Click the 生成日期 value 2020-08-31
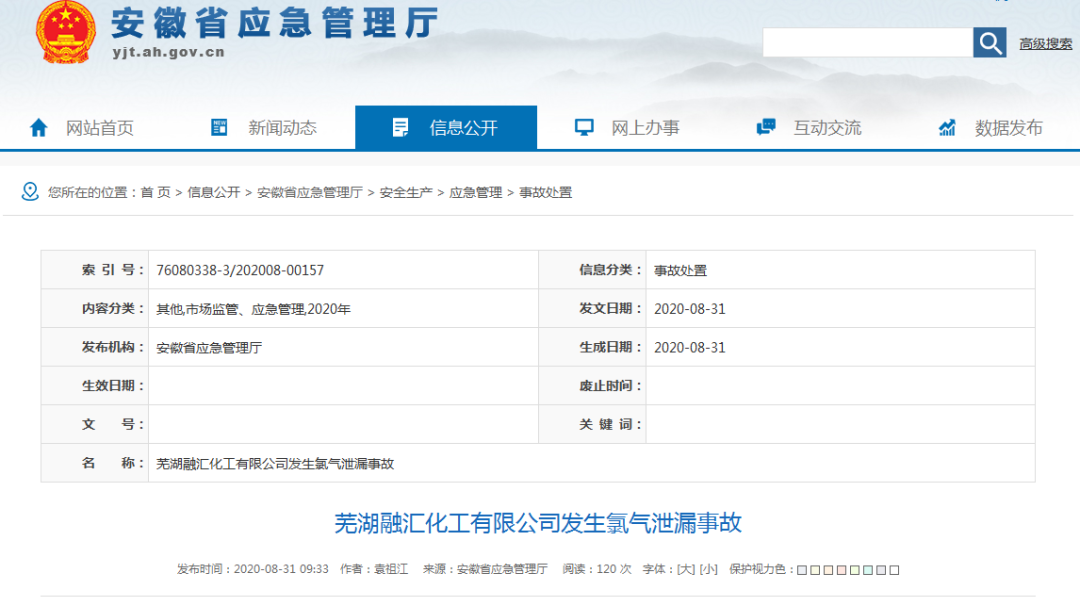The height and width of the screenshot is (606, 1080). (x=689, y=348)
